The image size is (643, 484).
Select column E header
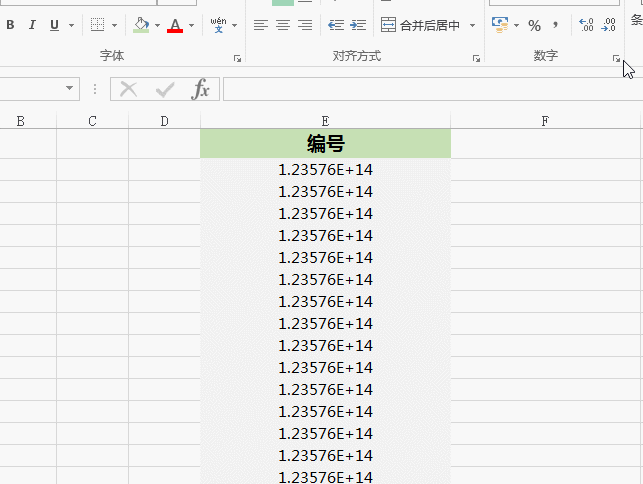325,121
